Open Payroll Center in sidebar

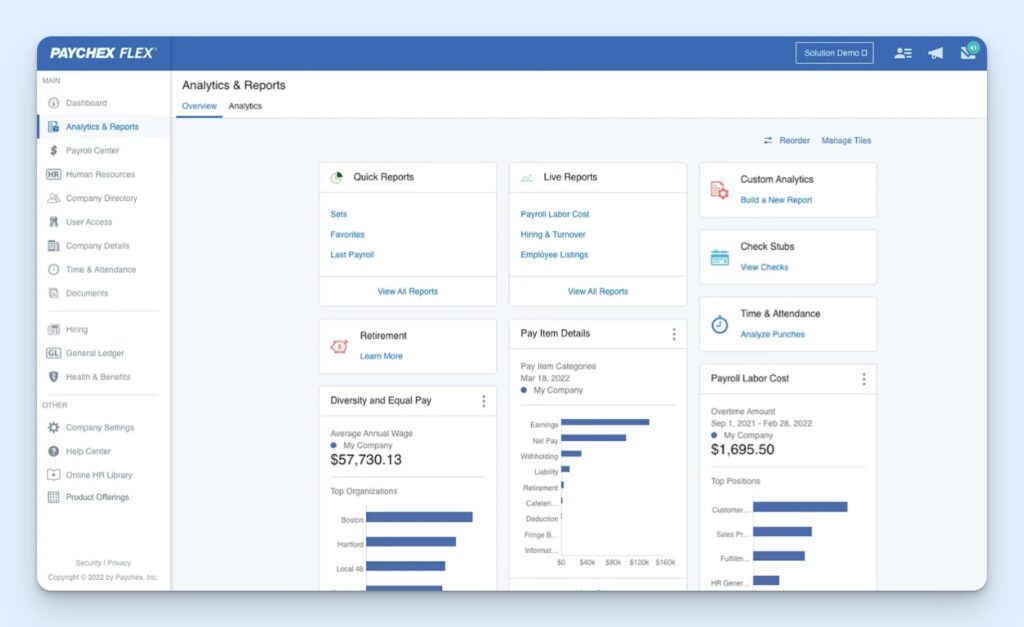tap(92, 150)
